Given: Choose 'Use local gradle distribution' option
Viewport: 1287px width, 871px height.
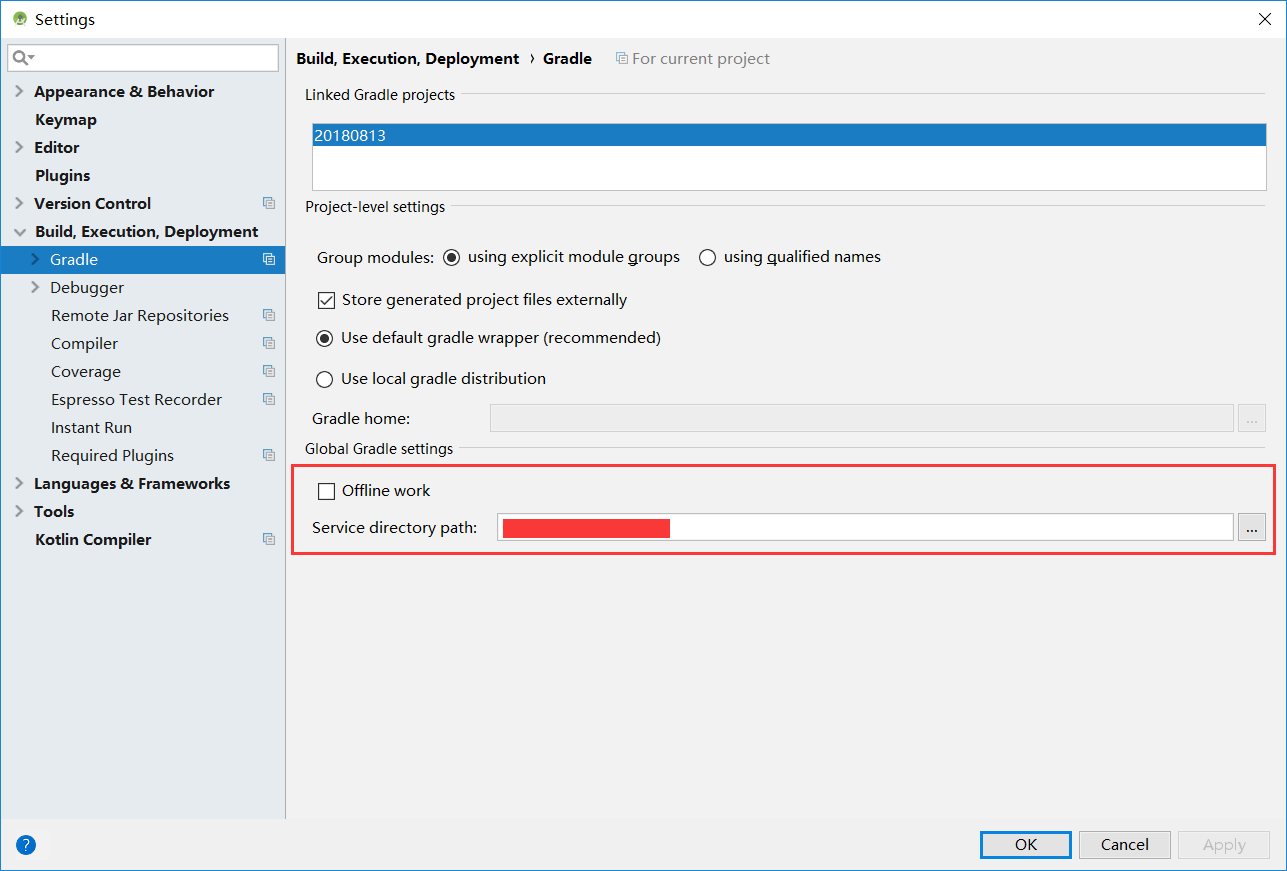Looking at the screenshot, I should pyautogui.click(x=324, y=379).
